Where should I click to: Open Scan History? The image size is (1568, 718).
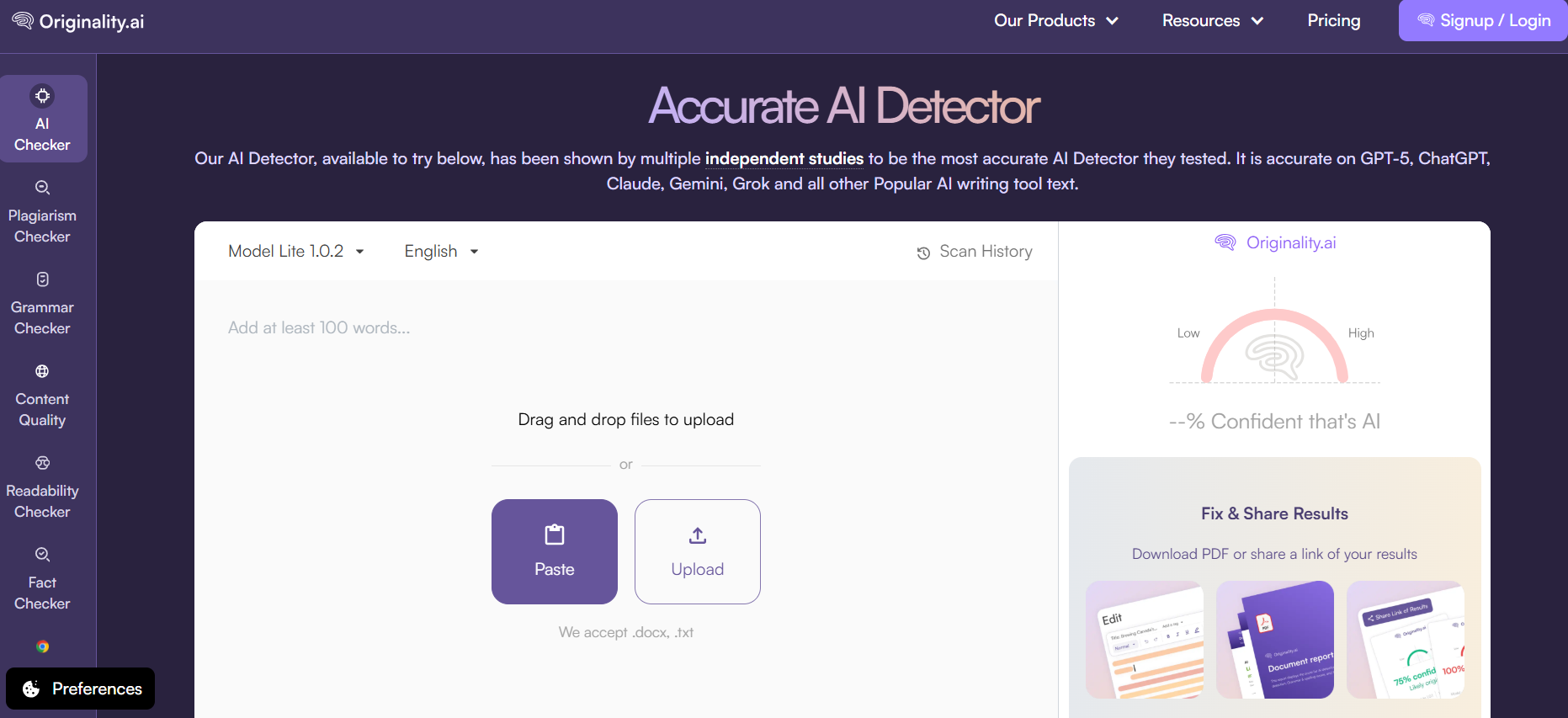tap(975, 252)
